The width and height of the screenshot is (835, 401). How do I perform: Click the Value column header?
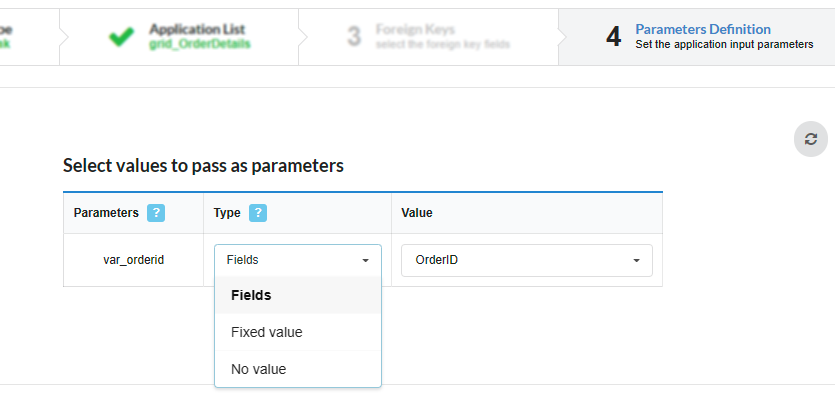(417, 213)
